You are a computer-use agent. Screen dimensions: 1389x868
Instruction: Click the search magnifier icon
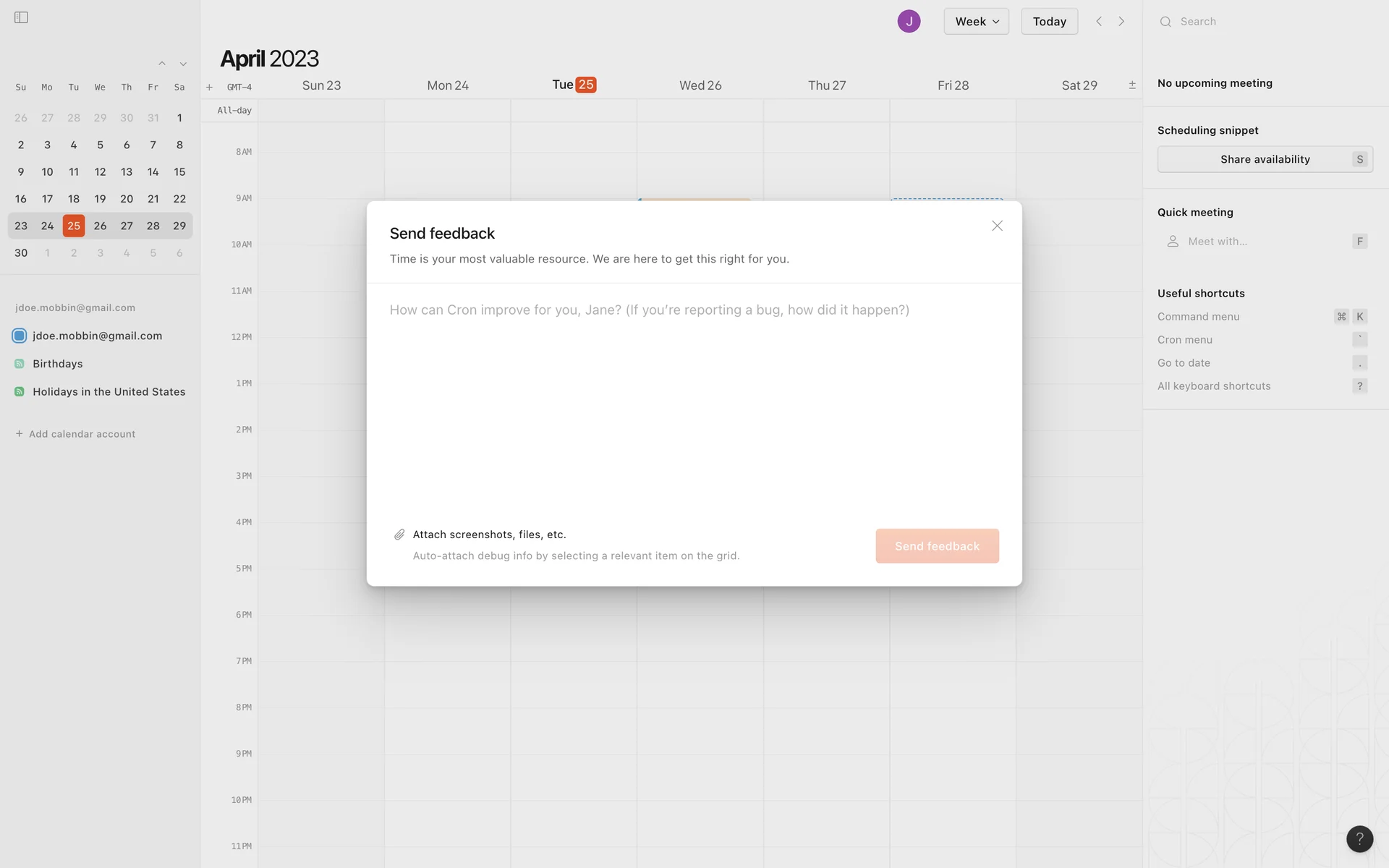click(1165, 22)
